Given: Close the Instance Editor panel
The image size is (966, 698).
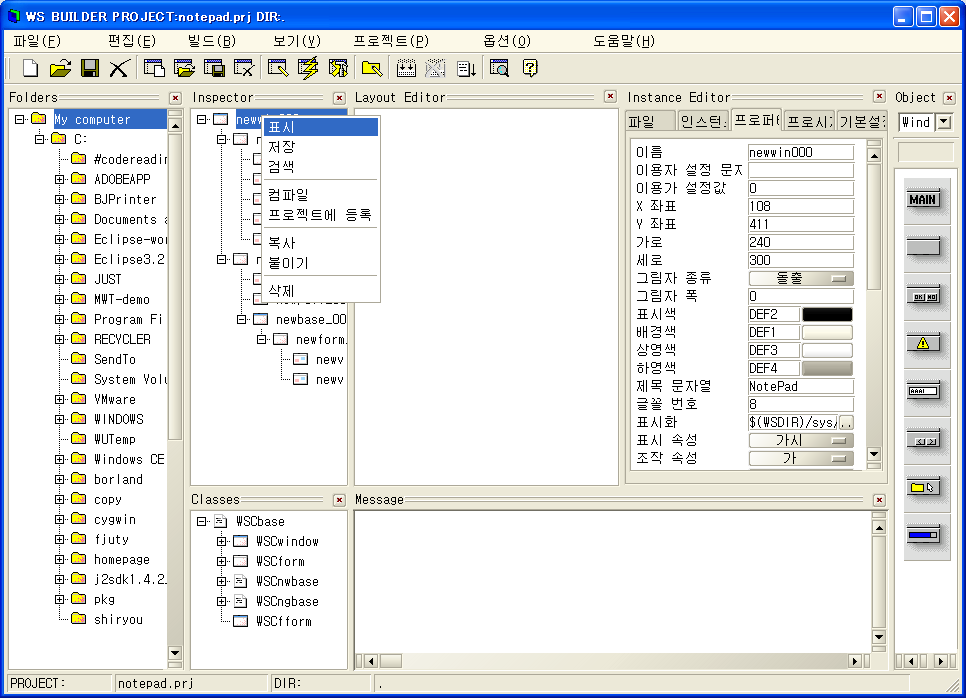Looking at the screenshot, I should (x=879, y=97).
